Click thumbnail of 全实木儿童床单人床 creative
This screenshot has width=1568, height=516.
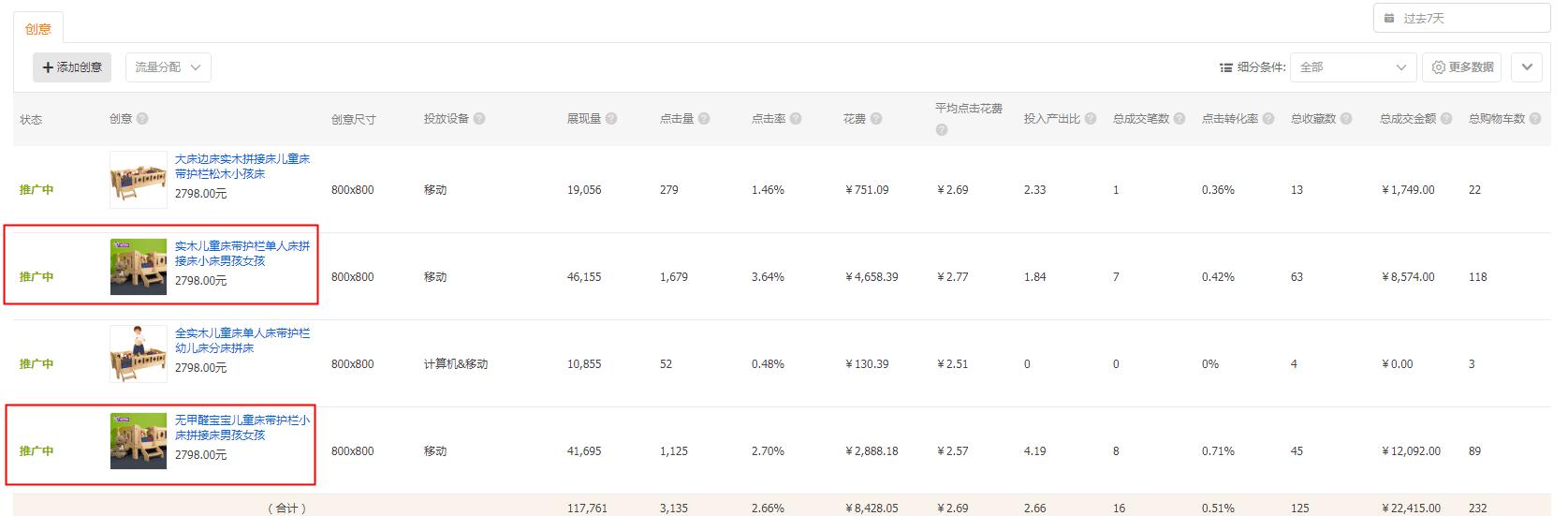[139, 354]
